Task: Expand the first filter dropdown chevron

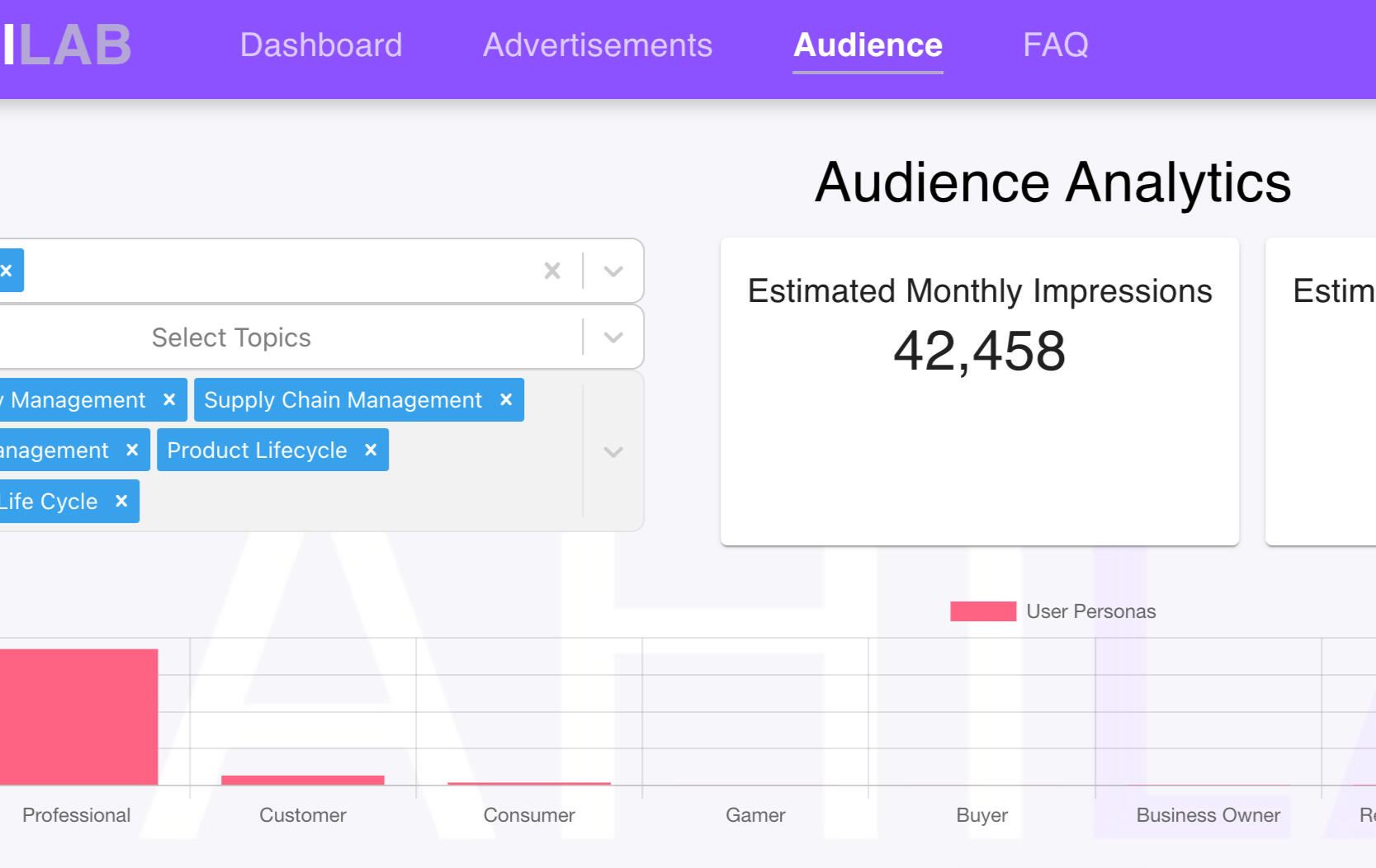Action: 613,271
